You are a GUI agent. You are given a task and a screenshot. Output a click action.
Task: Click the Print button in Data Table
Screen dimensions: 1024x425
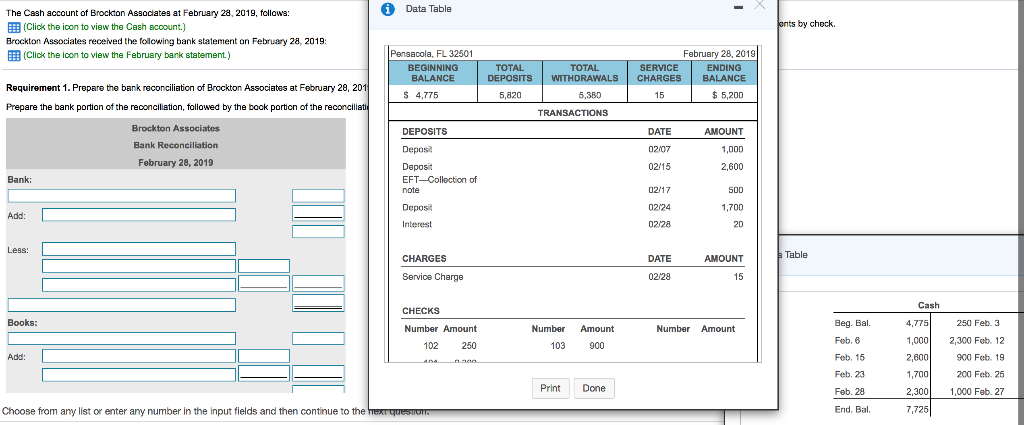[551, 388]
